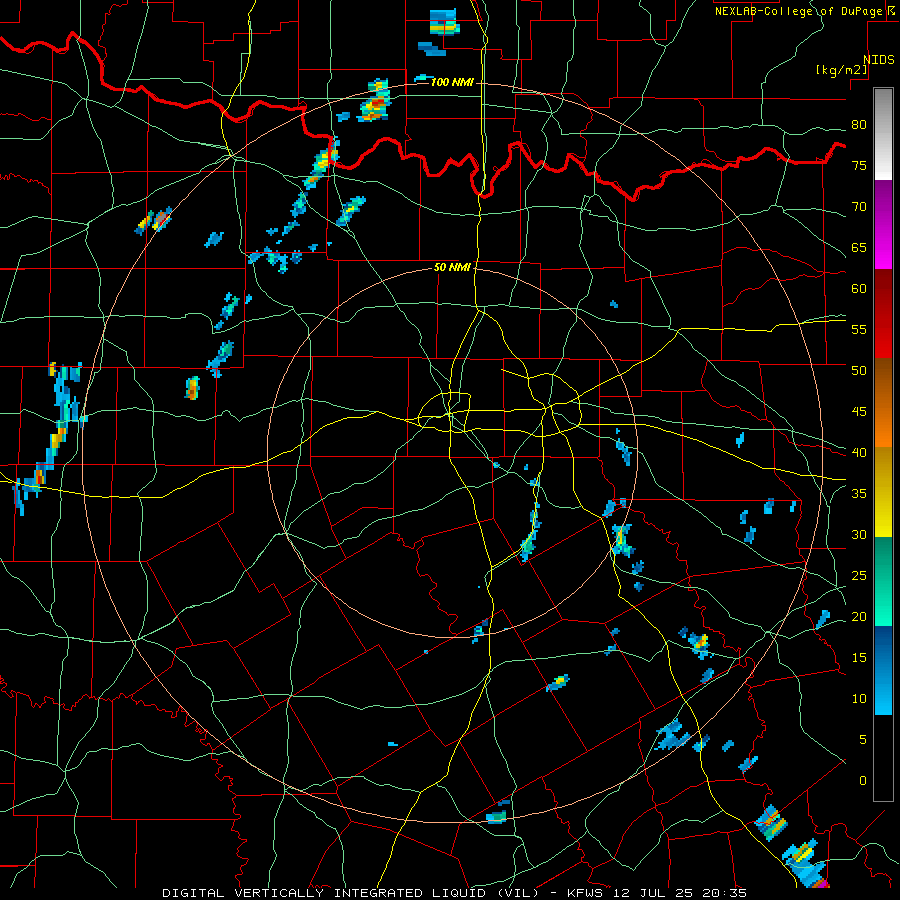Viewport: 900px width, 900px height.
Task: Click the legend value 10
Action: pyautogui.click(x=859, y=699)
